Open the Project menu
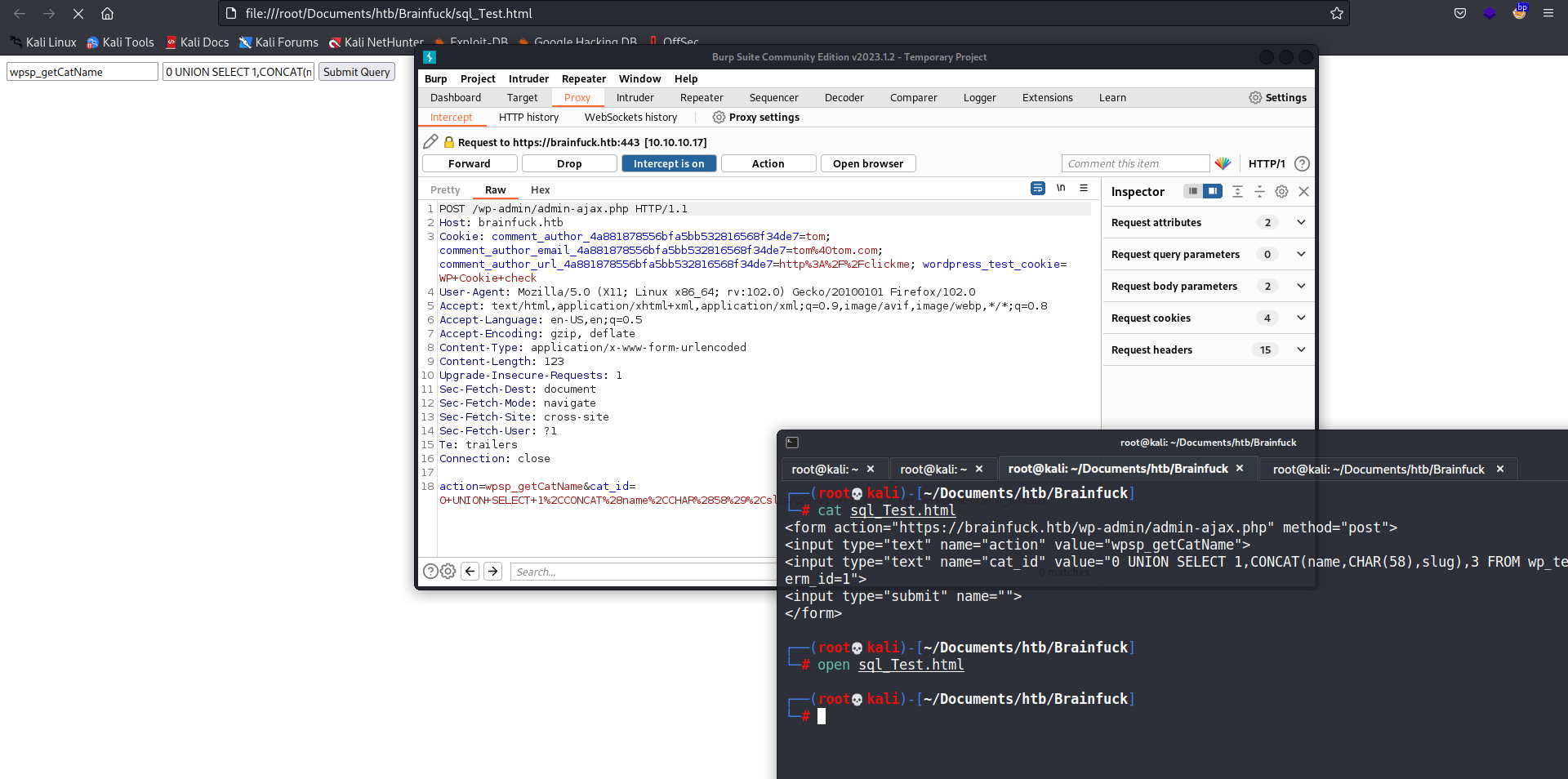The width and height of the screenshot is (1568, 779). pos(478,78)
